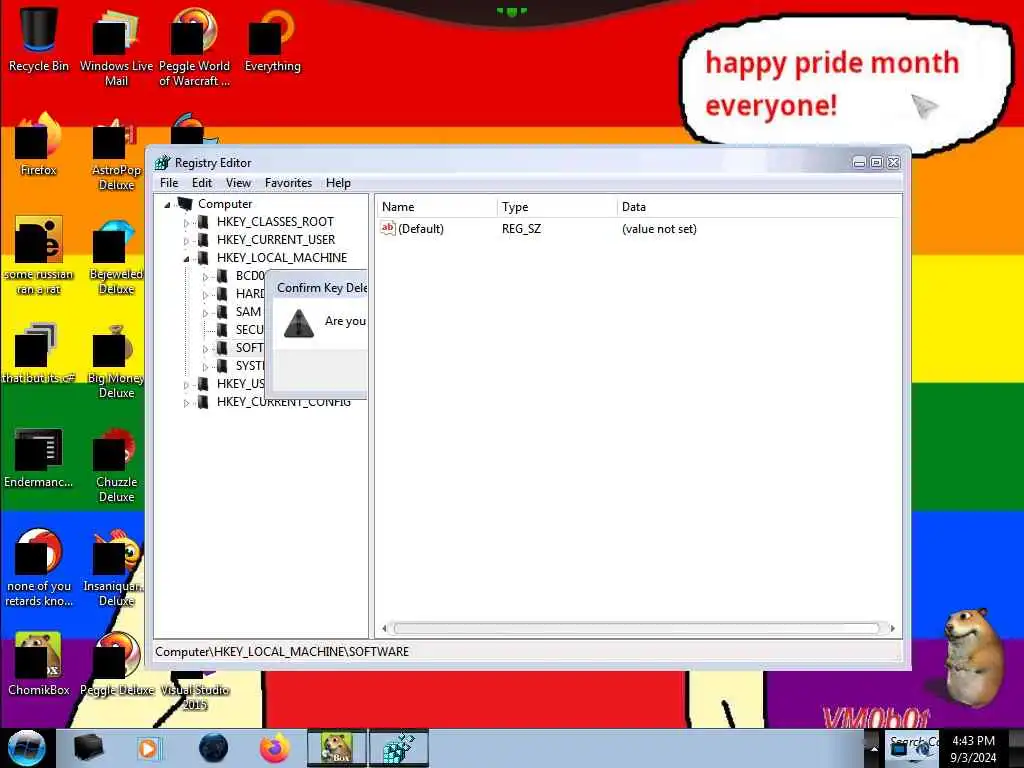1024x768 pixels.
Task: Open Bejeweled Deluxe desktop icon
Action: [x=116, y=257]
